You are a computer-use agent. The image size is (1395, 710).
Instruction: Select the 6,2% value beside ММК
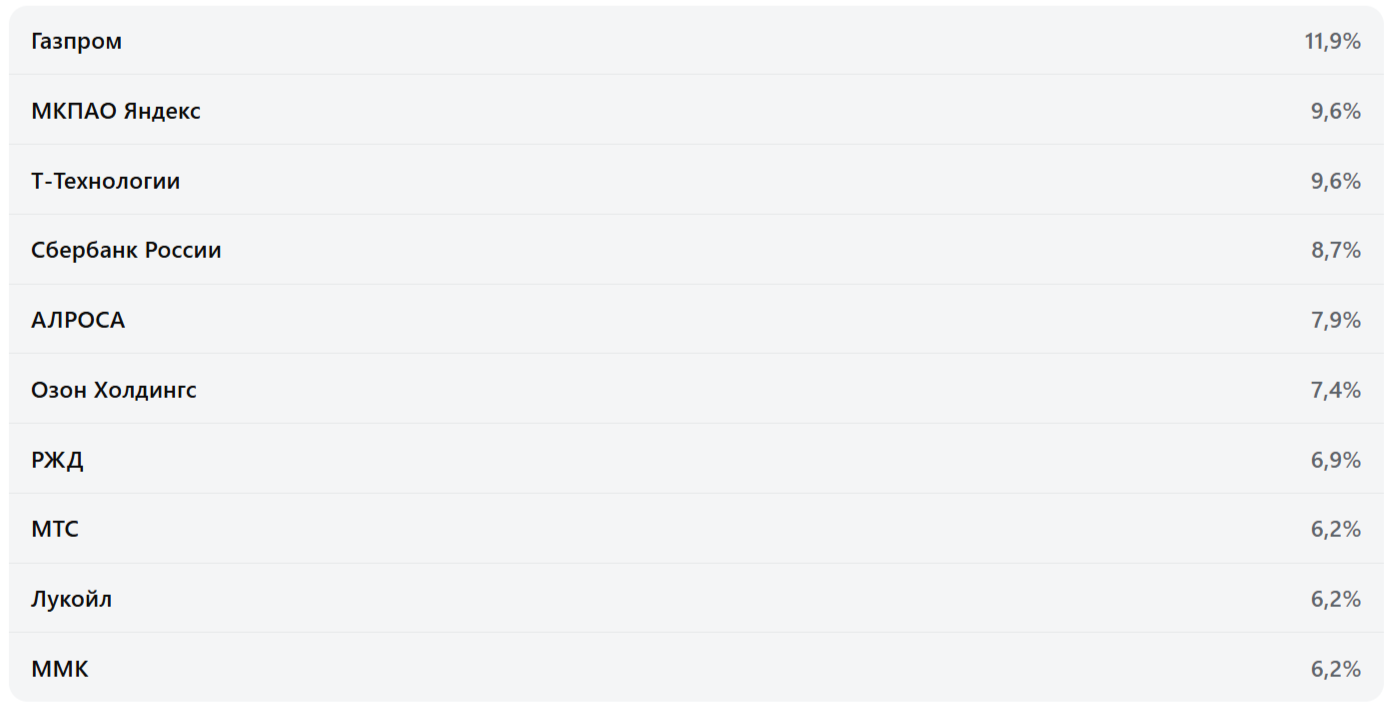(1336, 669)
